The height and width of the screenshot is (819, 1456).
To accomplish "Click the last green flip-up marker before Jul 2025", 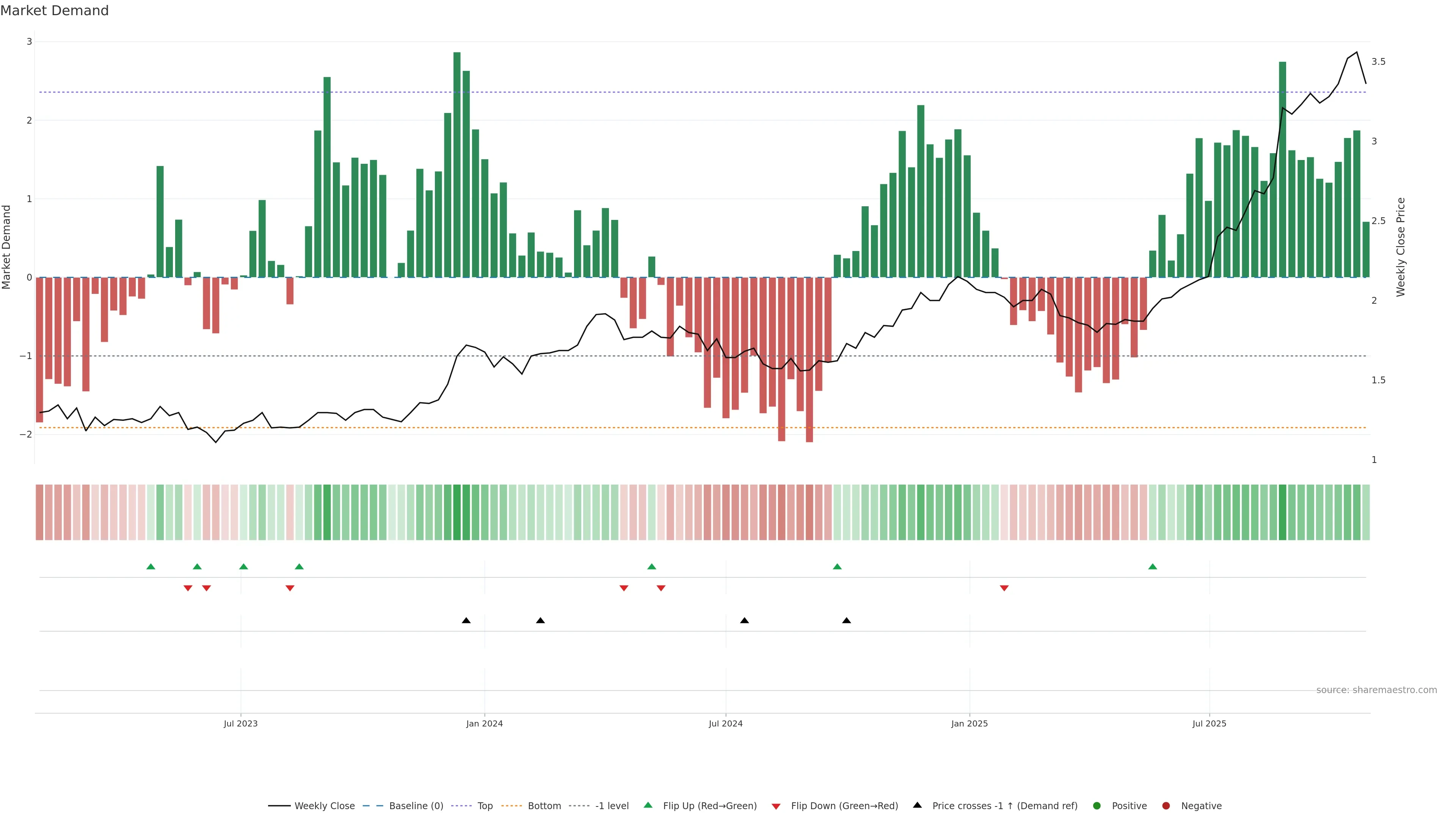I will tap(1153, 566).
